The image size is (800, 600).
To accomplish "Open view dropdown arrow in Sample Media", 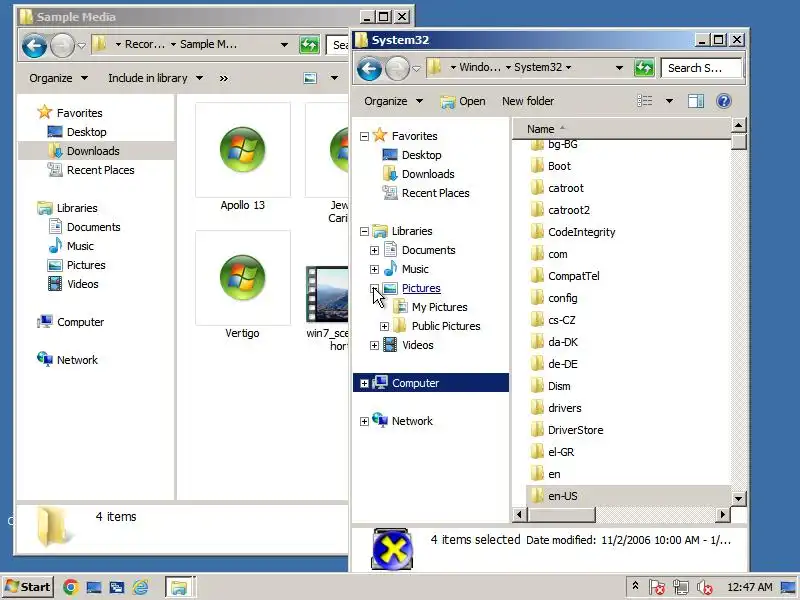I will tap(334, 78).
